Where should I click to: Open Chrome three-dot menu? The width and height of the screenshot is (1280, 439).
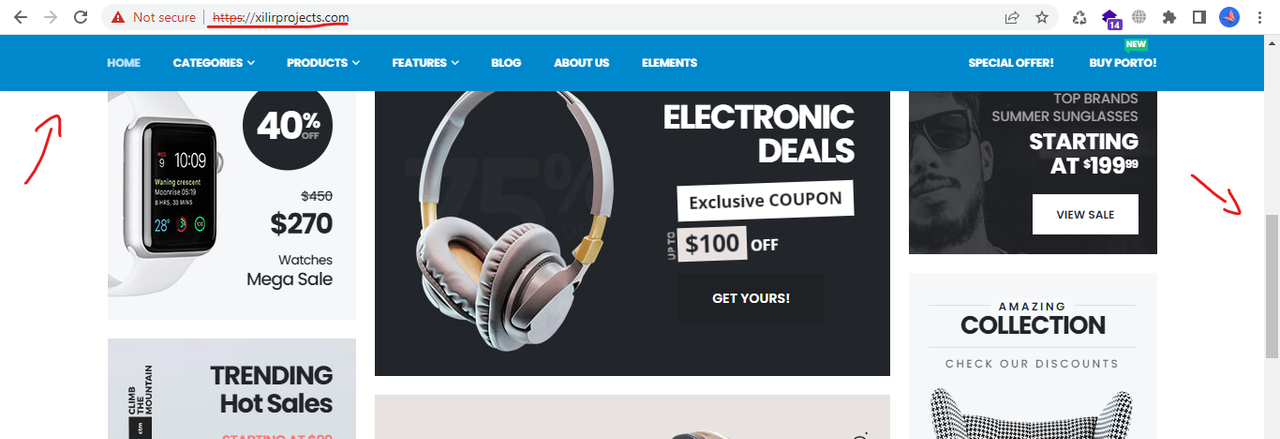pos(1260,17)
